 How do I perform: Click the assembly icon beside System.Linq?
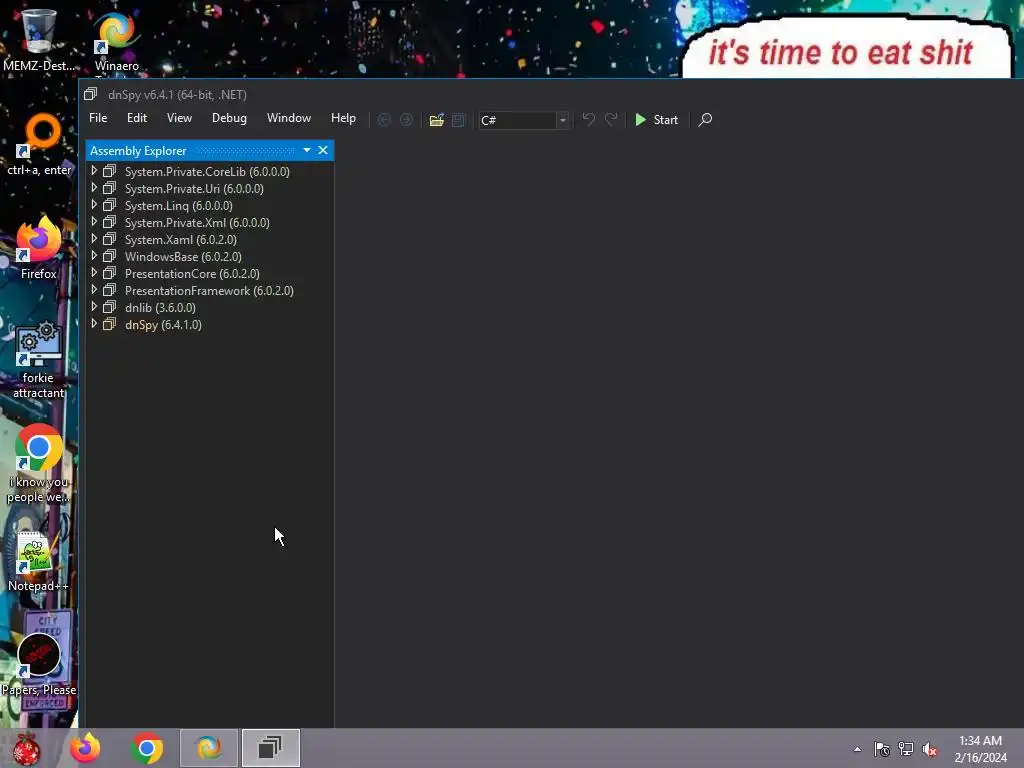click(110, 205)
